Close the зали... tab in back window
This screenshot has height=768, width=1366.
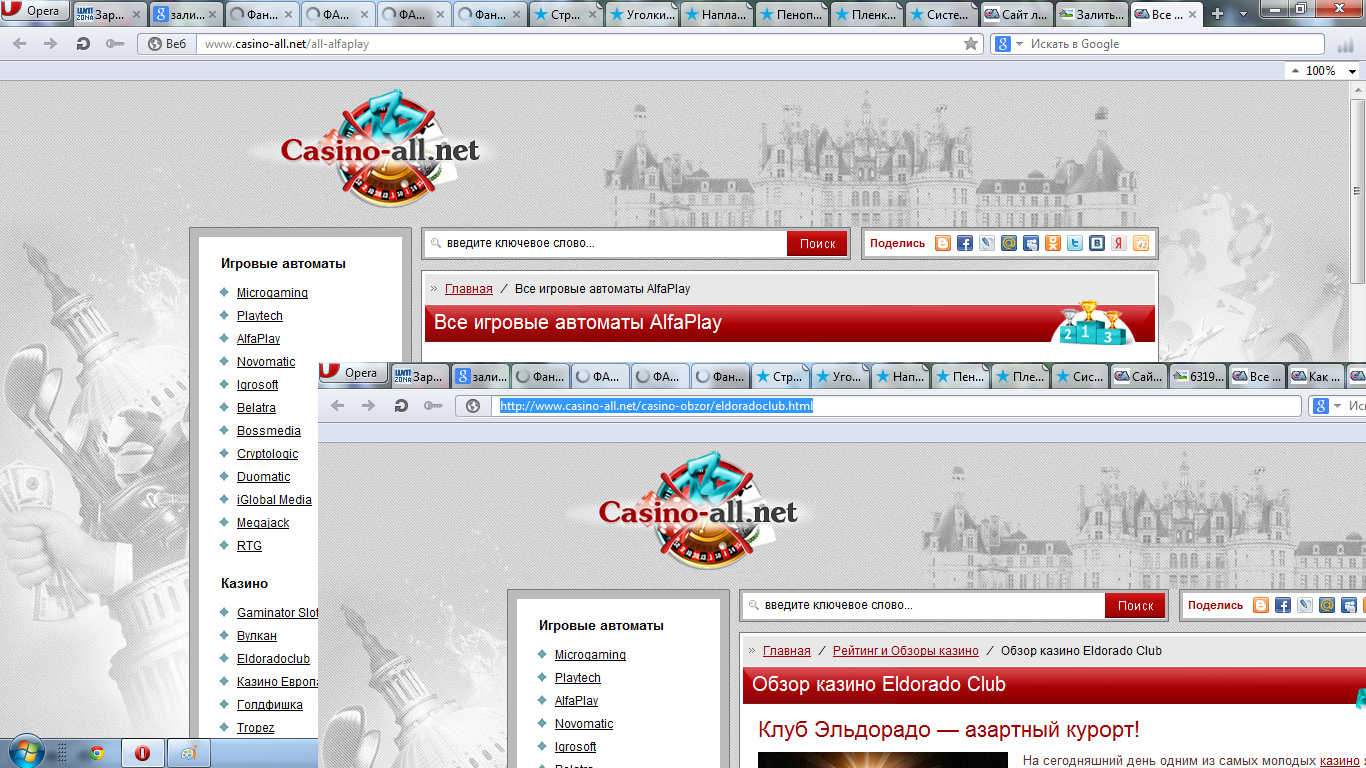coord(212,15)
